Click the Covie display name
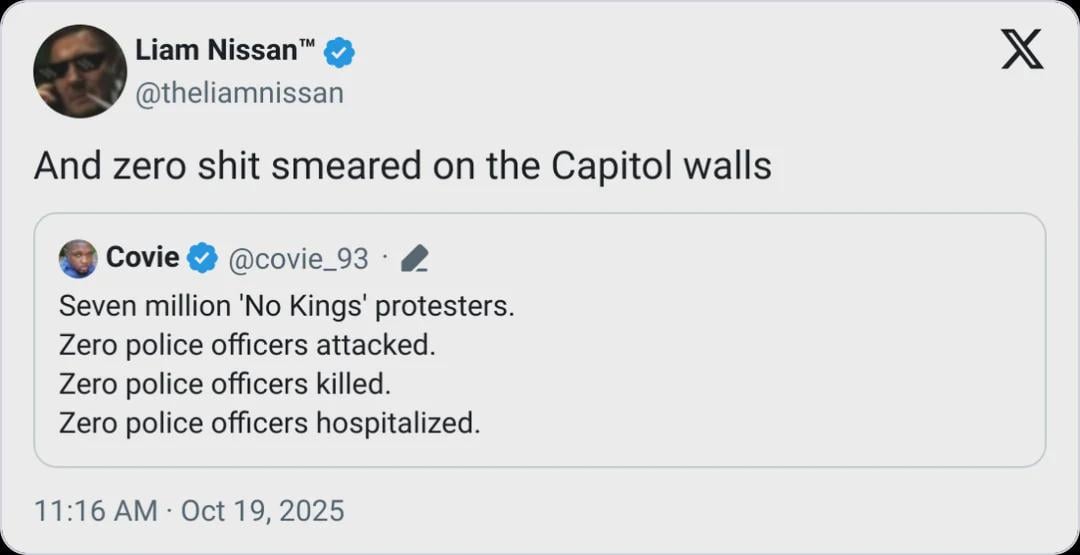The image size is (1080, 555). 142,258
